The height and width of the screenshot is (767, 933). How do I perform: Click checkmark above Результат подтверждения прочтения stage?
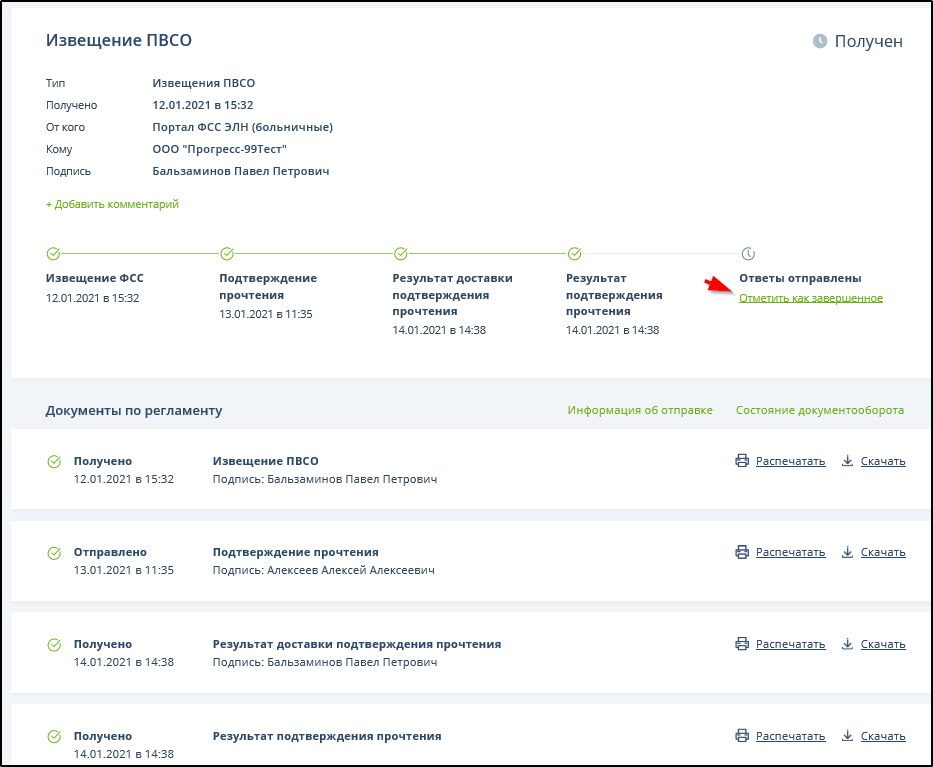pos(575,254)
